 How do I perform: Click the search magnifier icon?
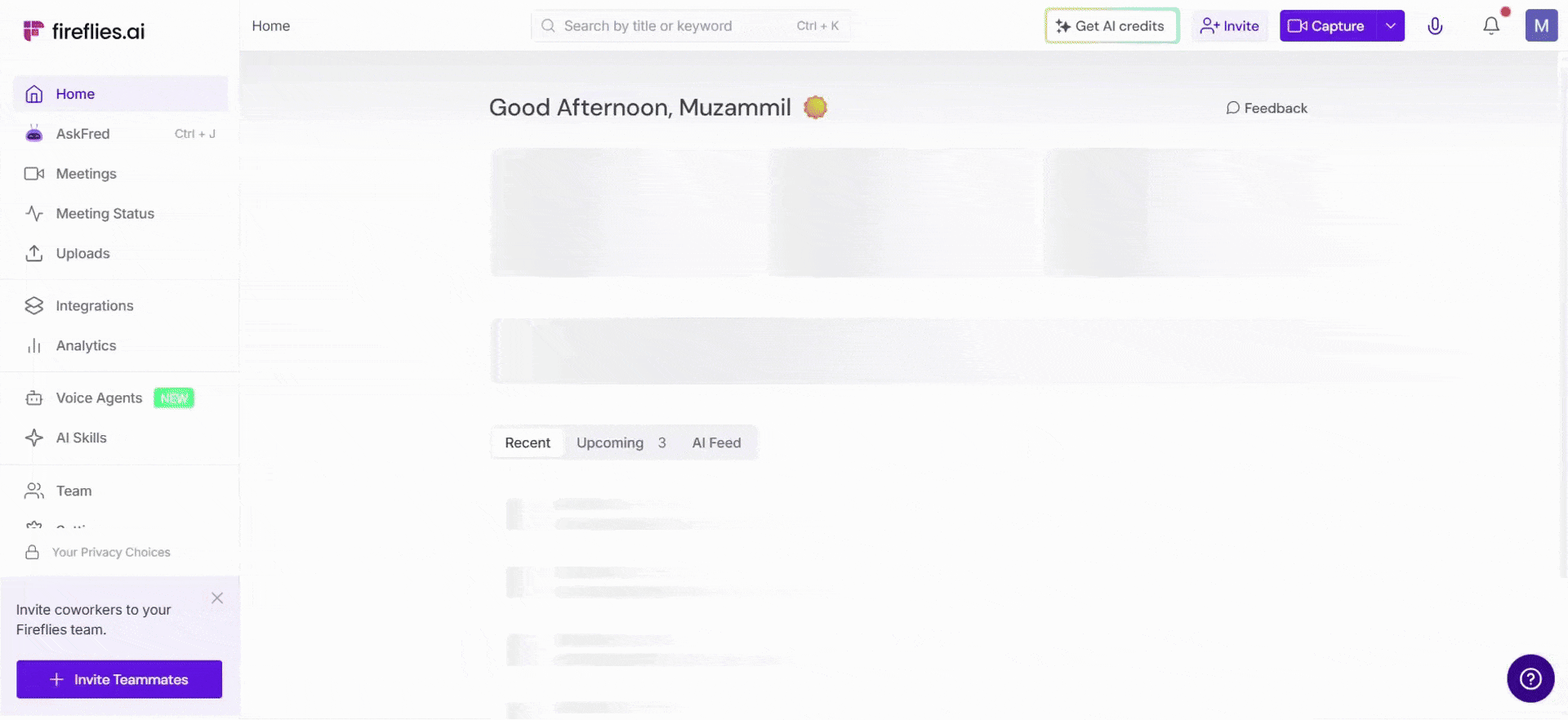pos(548,26)
